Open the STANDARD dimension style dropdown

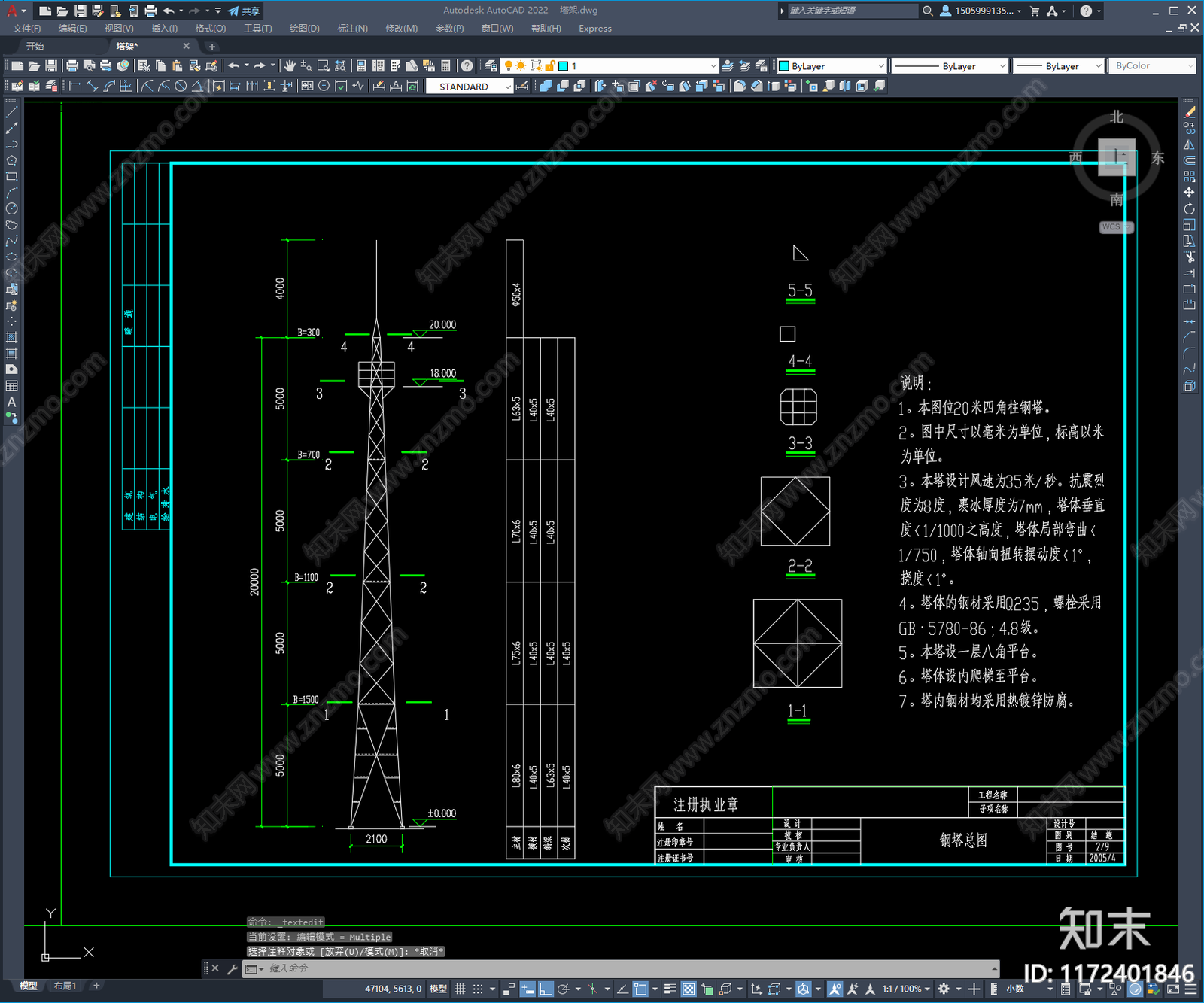click(508, 87)
